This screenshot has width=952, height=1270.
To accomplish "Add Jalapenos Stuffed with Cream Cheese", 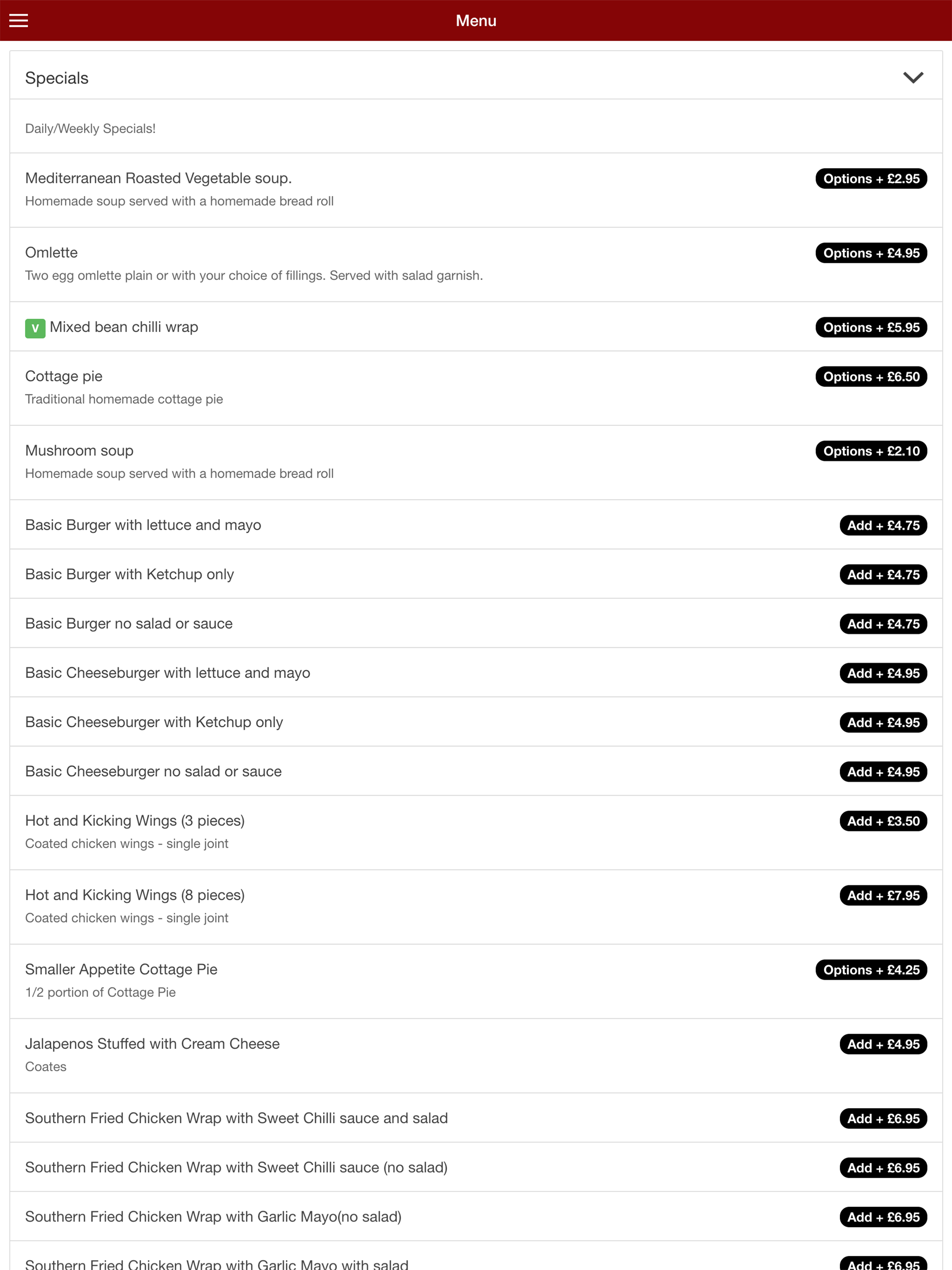I will [883, 1045].
